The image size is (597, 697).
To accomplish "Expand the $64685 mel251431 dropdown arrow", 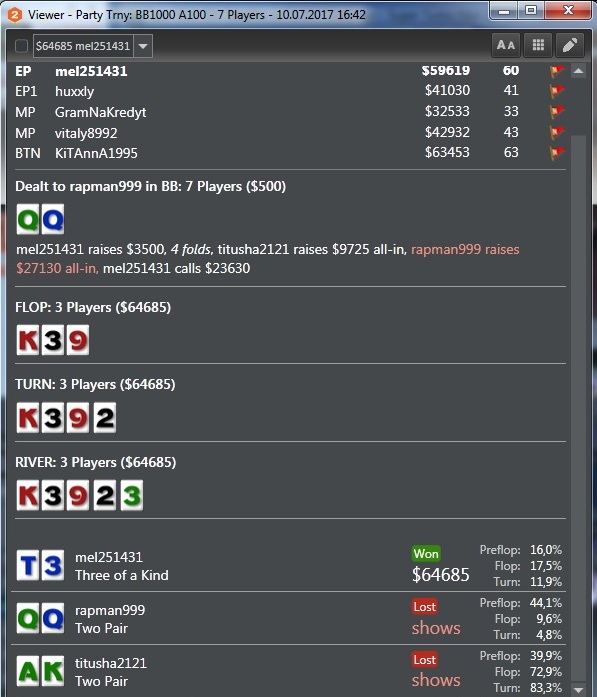I will pos(143,46).
